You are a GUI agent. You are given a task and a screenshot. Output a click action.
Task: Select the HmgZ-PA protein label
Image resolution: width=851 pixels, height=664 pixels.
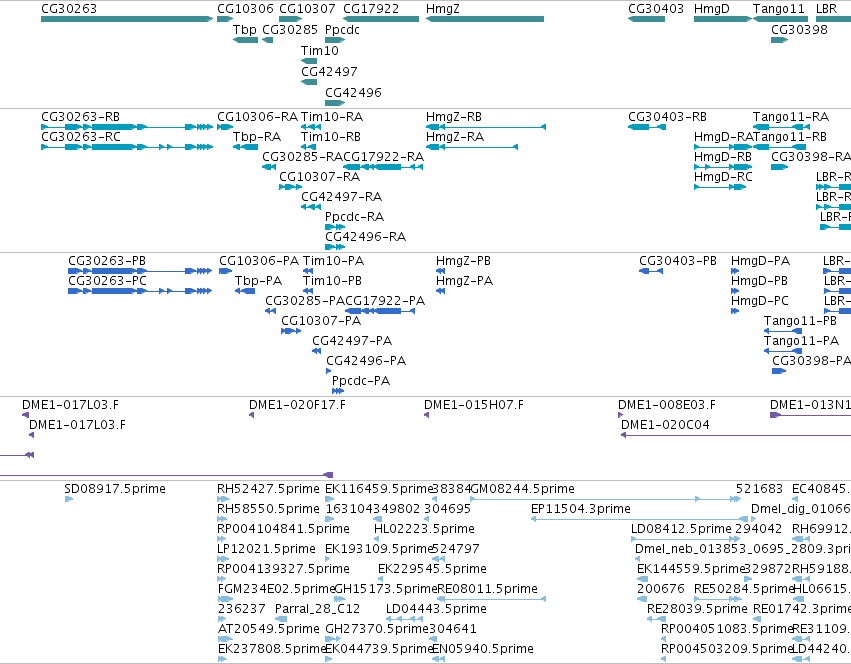pyautogui.click(x=465, y=281)
